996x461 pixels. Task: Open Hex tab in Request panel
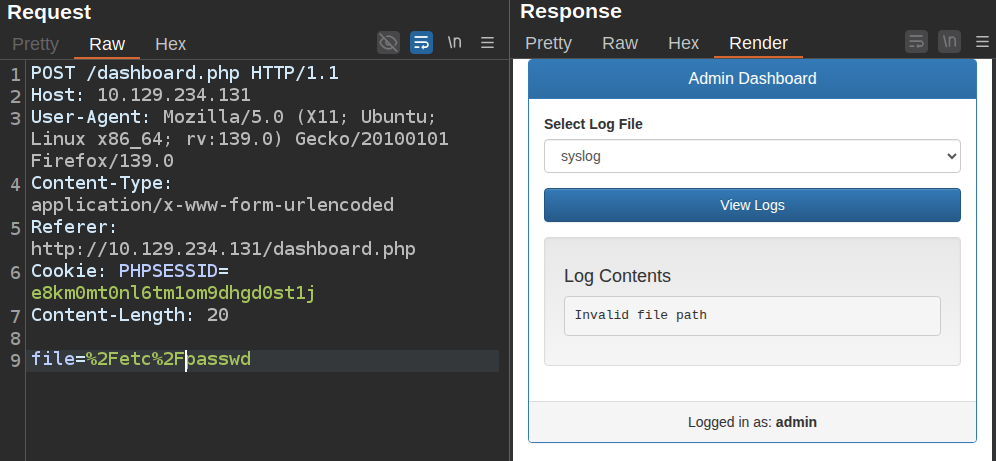[x=170, y=44]
